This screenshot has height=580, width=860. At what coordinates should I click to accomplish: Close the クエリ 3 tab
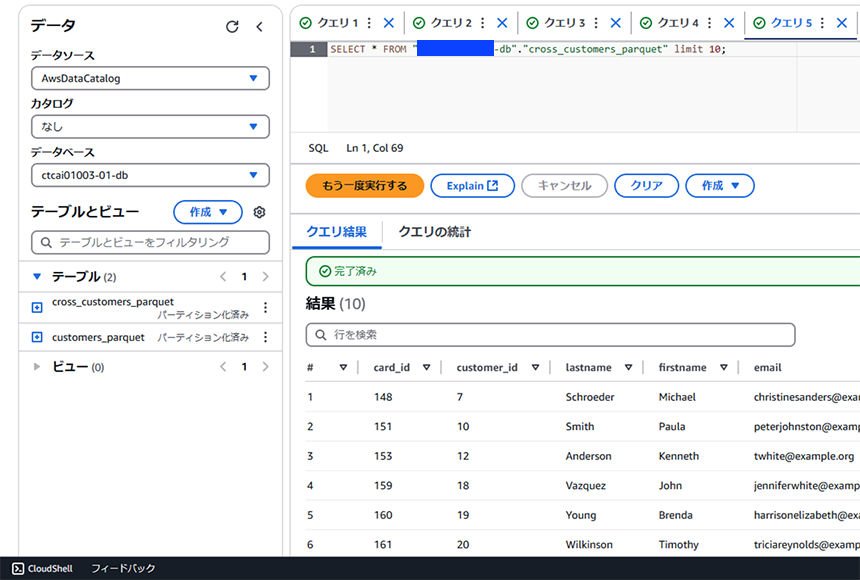(x=615, y=22)
